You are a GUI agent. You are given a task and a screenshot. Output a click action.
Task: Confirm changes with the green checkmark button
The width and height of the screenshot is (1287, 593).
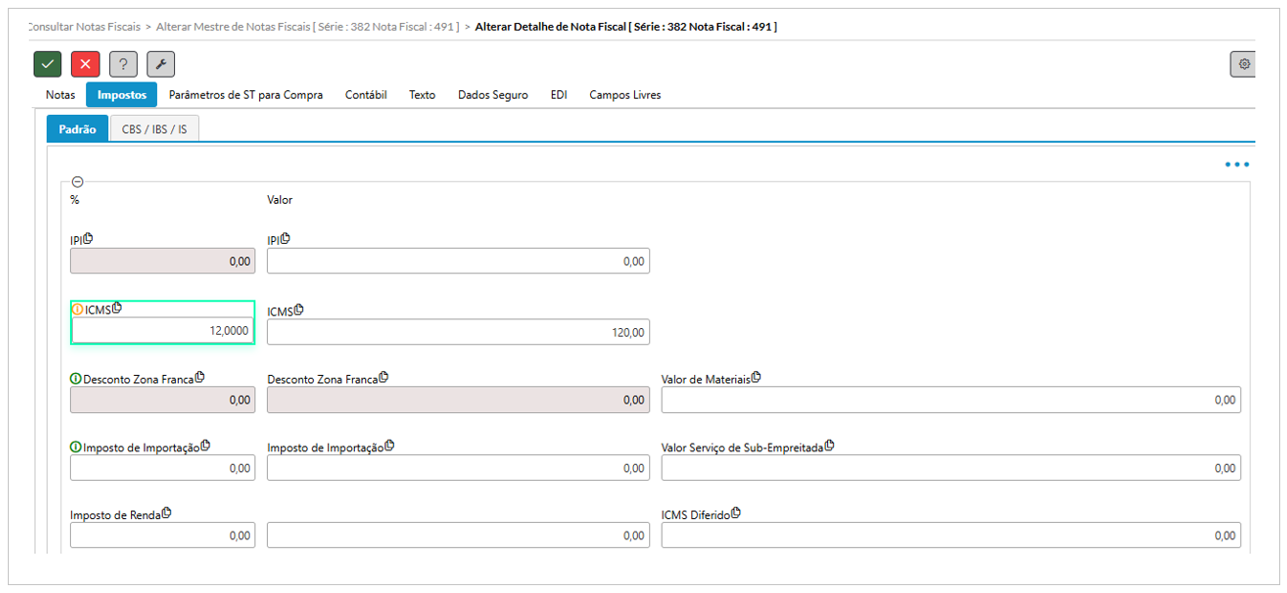tap(47, 64)
